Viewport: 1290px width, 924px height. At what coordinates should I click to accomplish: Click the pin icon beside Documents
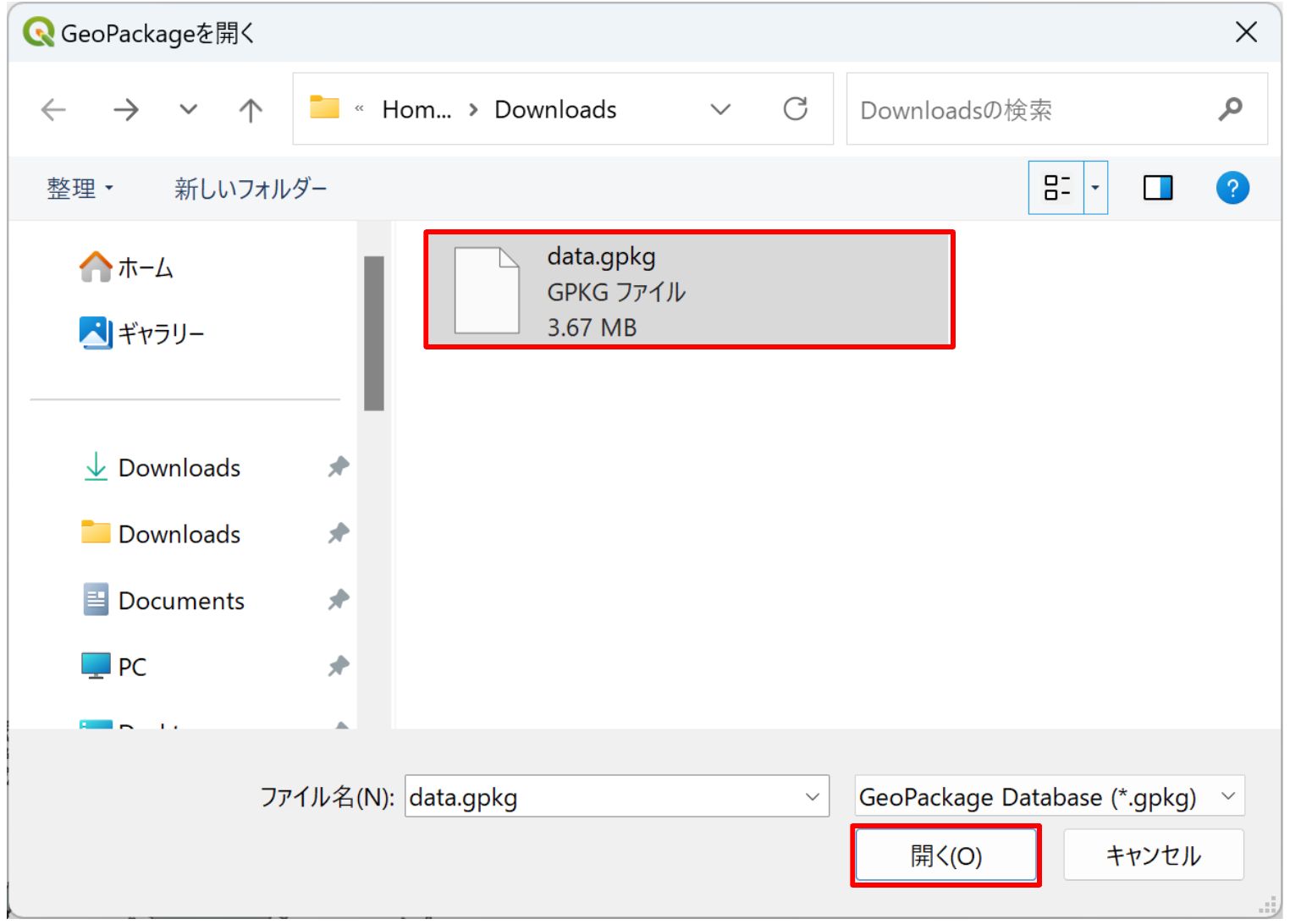point(339,600)
